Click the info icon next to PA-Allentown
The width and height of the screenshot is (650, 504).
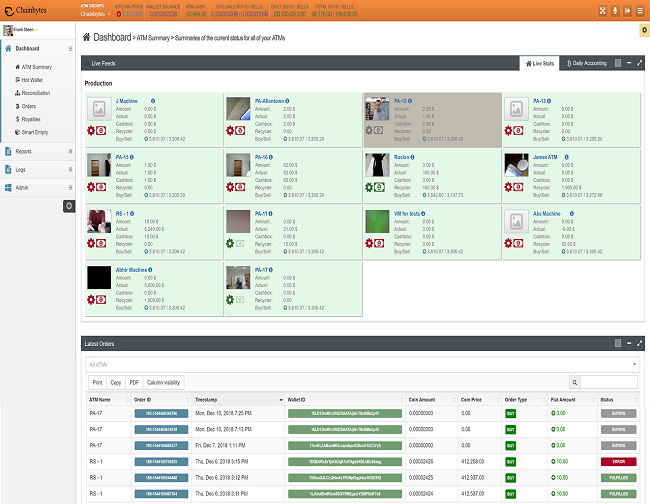tap(292, 101)
